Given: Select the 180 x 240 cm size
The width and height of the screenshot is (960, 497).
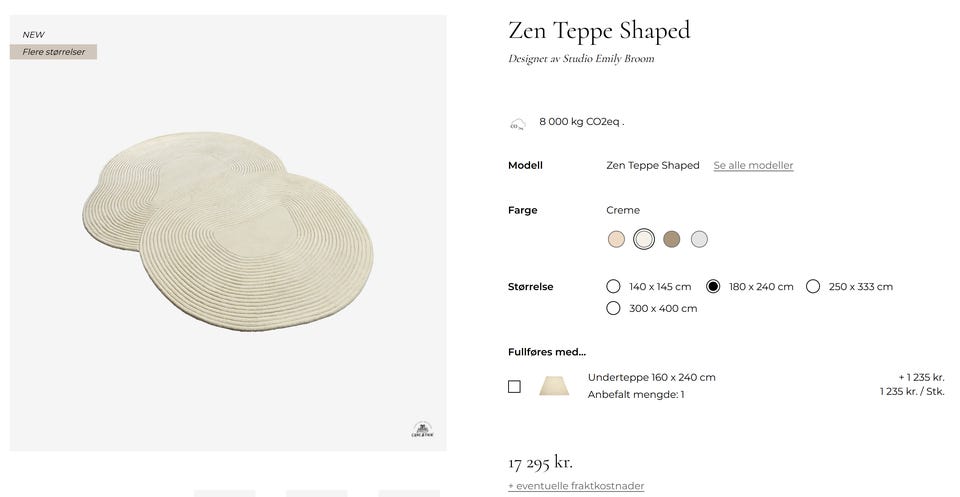Looking at the screenshot, I should click(x=713, y=286).
